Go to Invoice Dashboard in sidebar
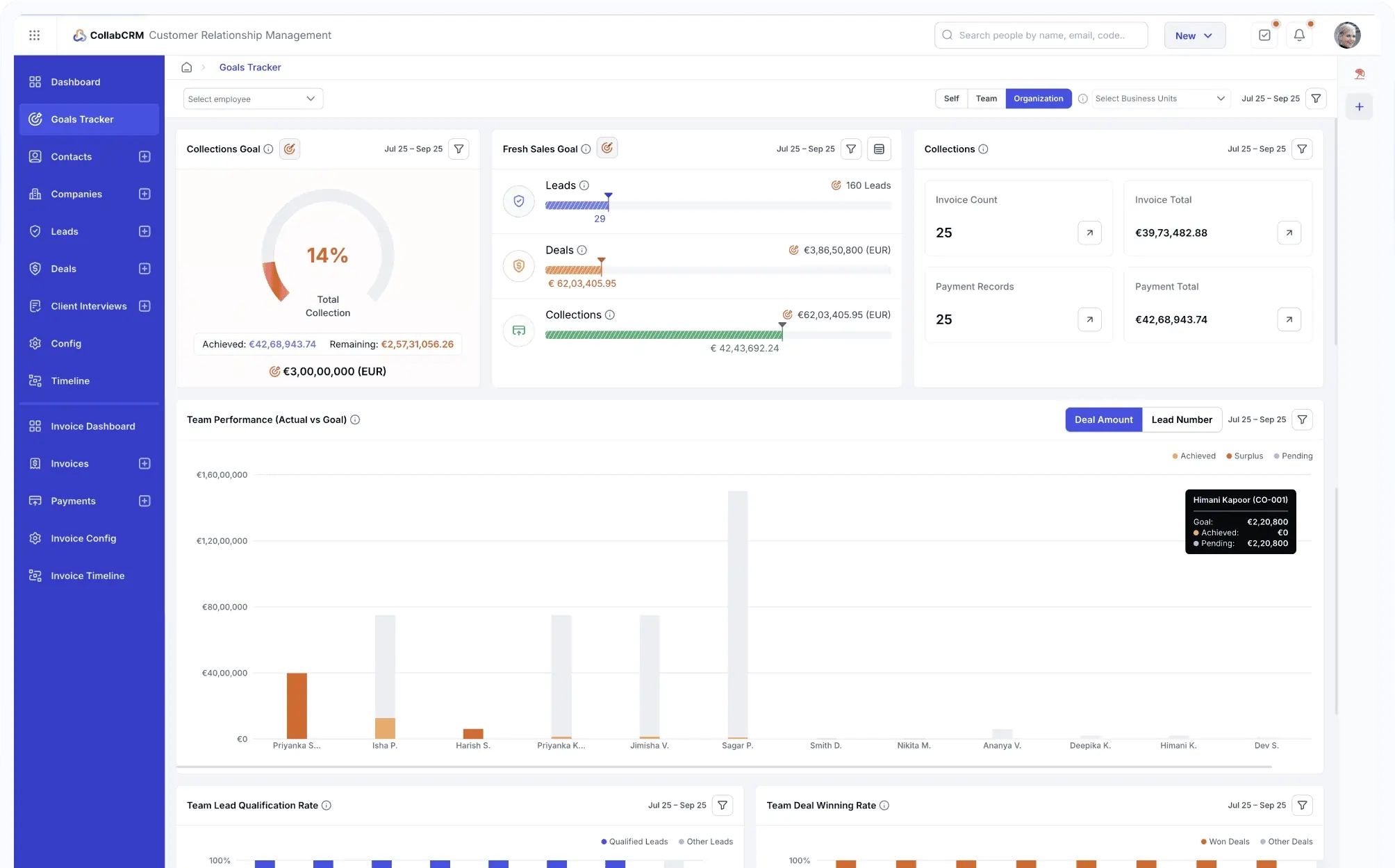 pyautogui.click(x=92, y=426)
